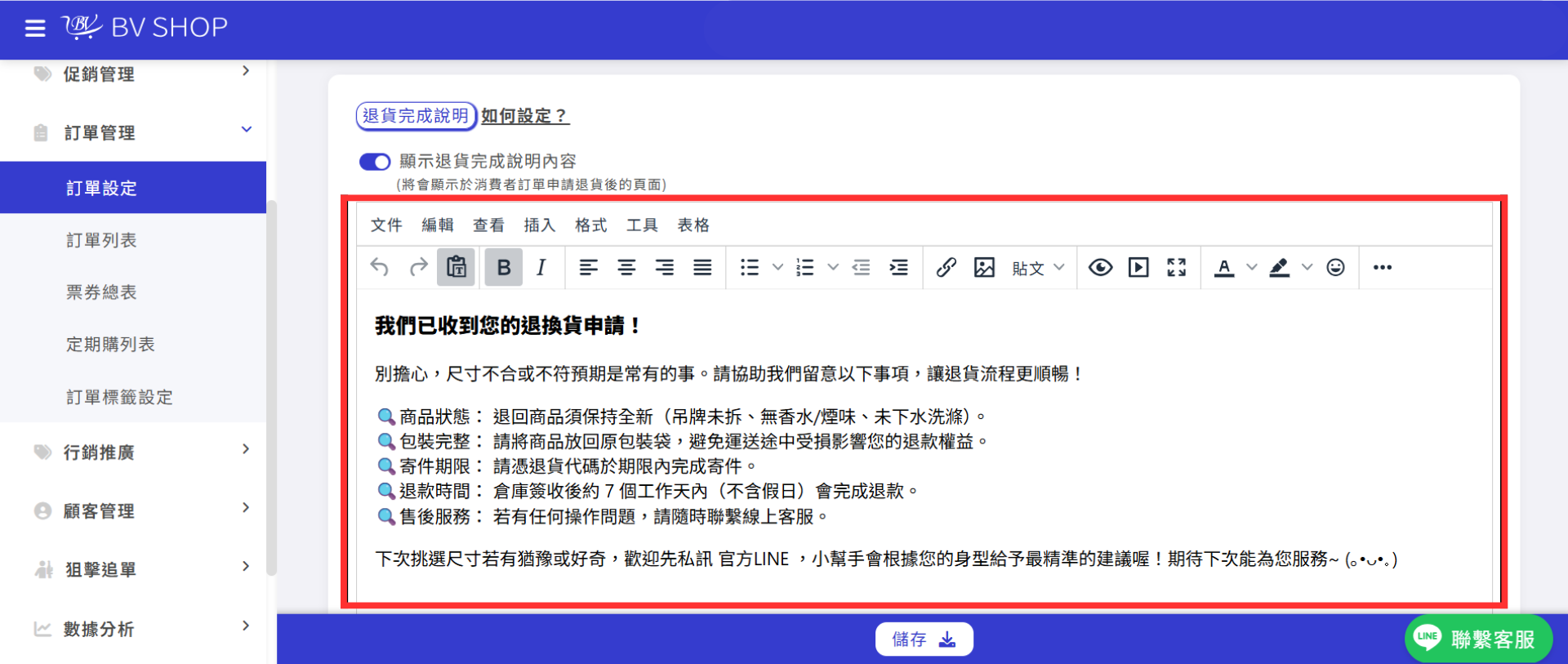Switch editor to fullscreen

point(1176,267)
